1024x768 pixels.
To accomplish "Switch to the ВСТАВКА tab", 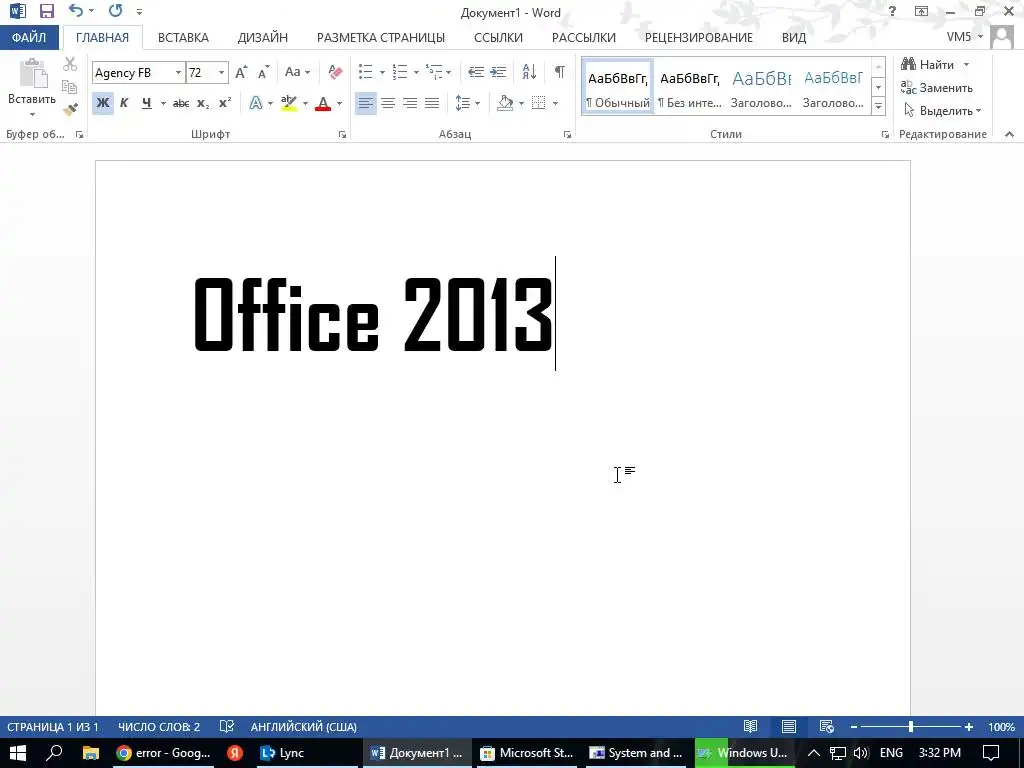I will pos(183,38).
